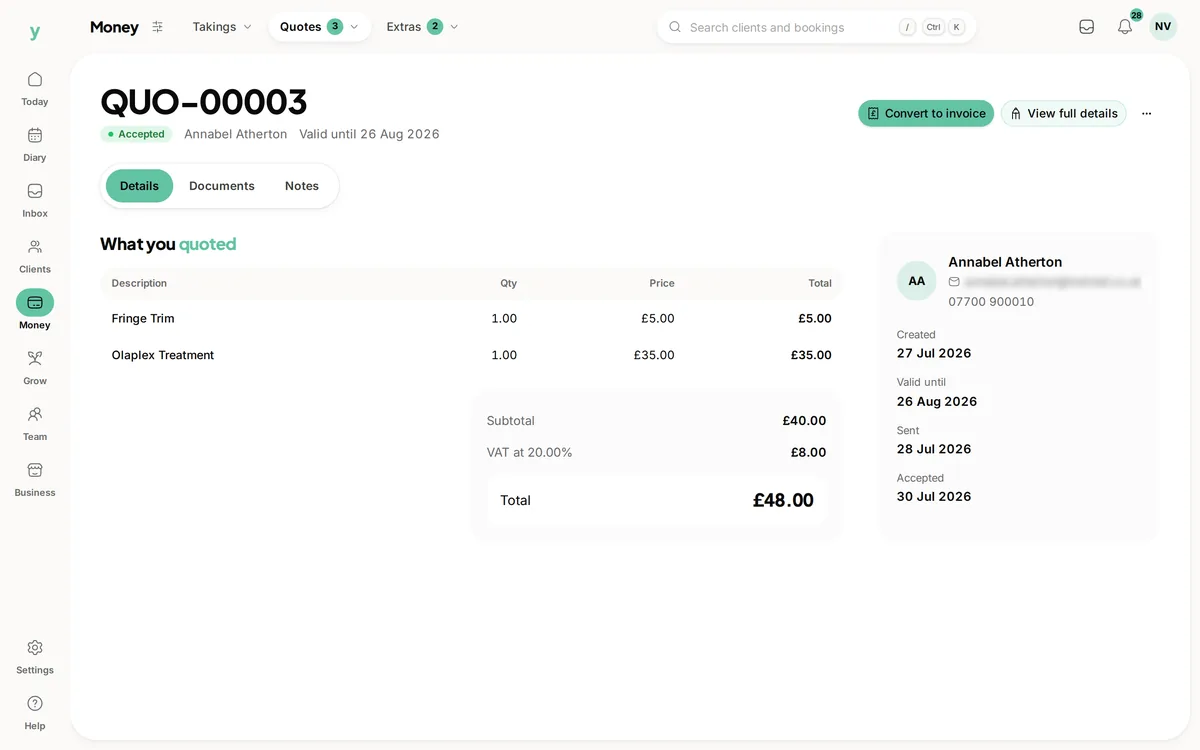The height and width of the screenshot is (750, 1200).
Task: Expand the Extras dropdown
Action: pos(422,27)
